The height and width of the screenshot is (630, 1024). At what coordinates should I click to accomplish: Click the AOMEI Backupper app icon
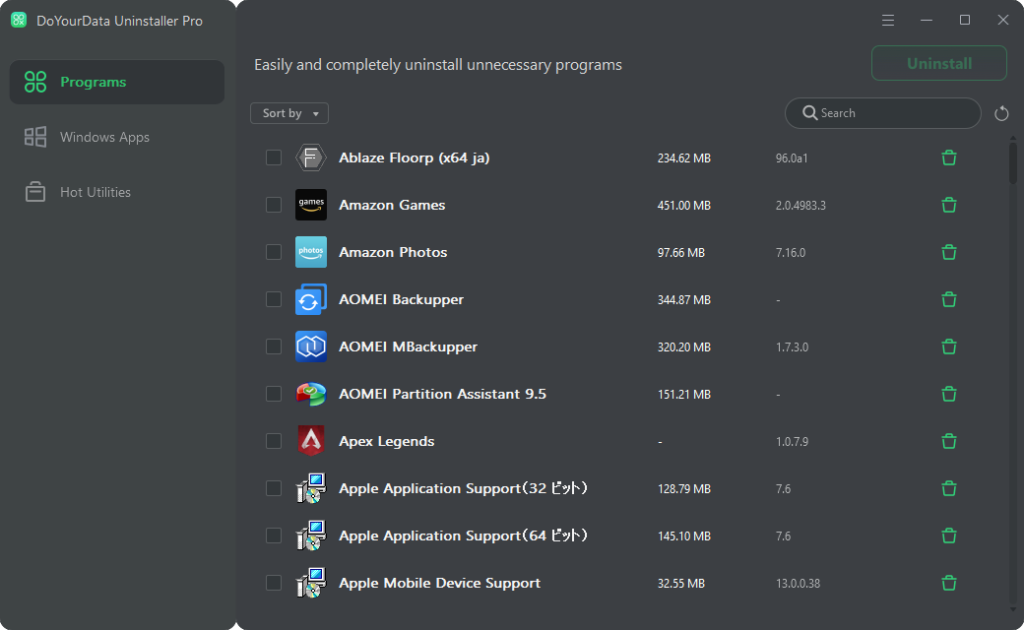(x=311, y=300)
